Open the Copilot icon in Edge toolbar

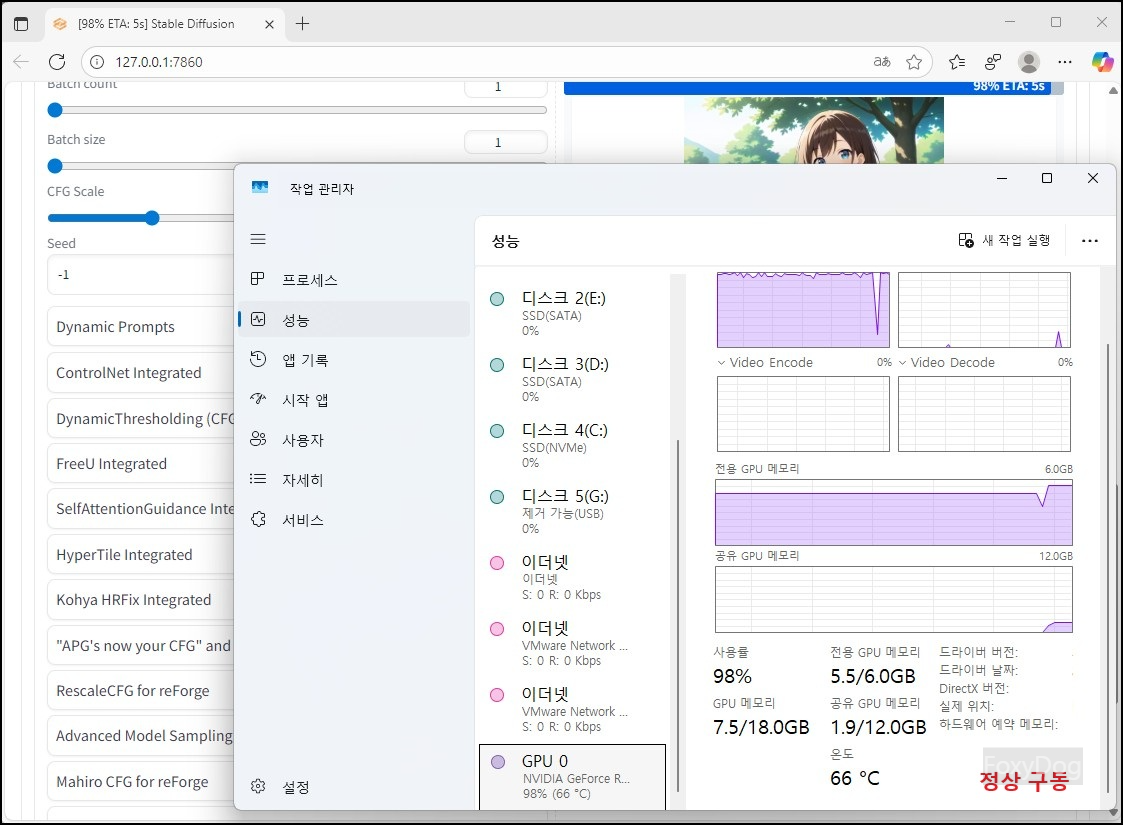tap(1102, 62)
